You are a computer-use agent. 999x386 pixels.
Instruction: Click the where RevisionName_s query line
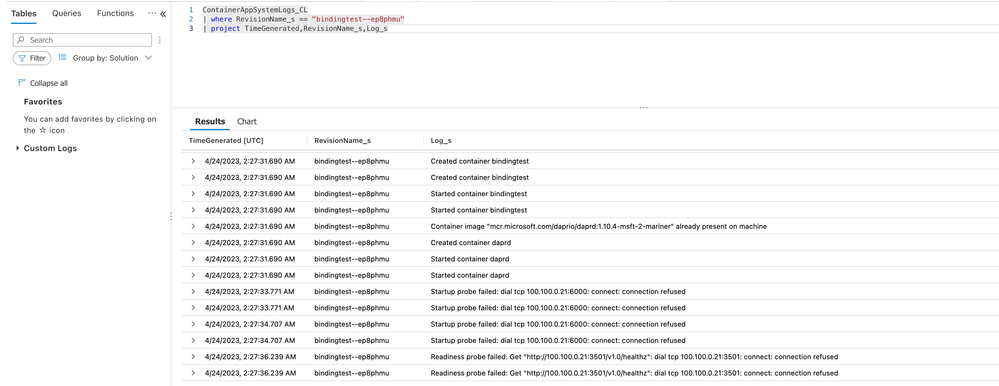304,20
